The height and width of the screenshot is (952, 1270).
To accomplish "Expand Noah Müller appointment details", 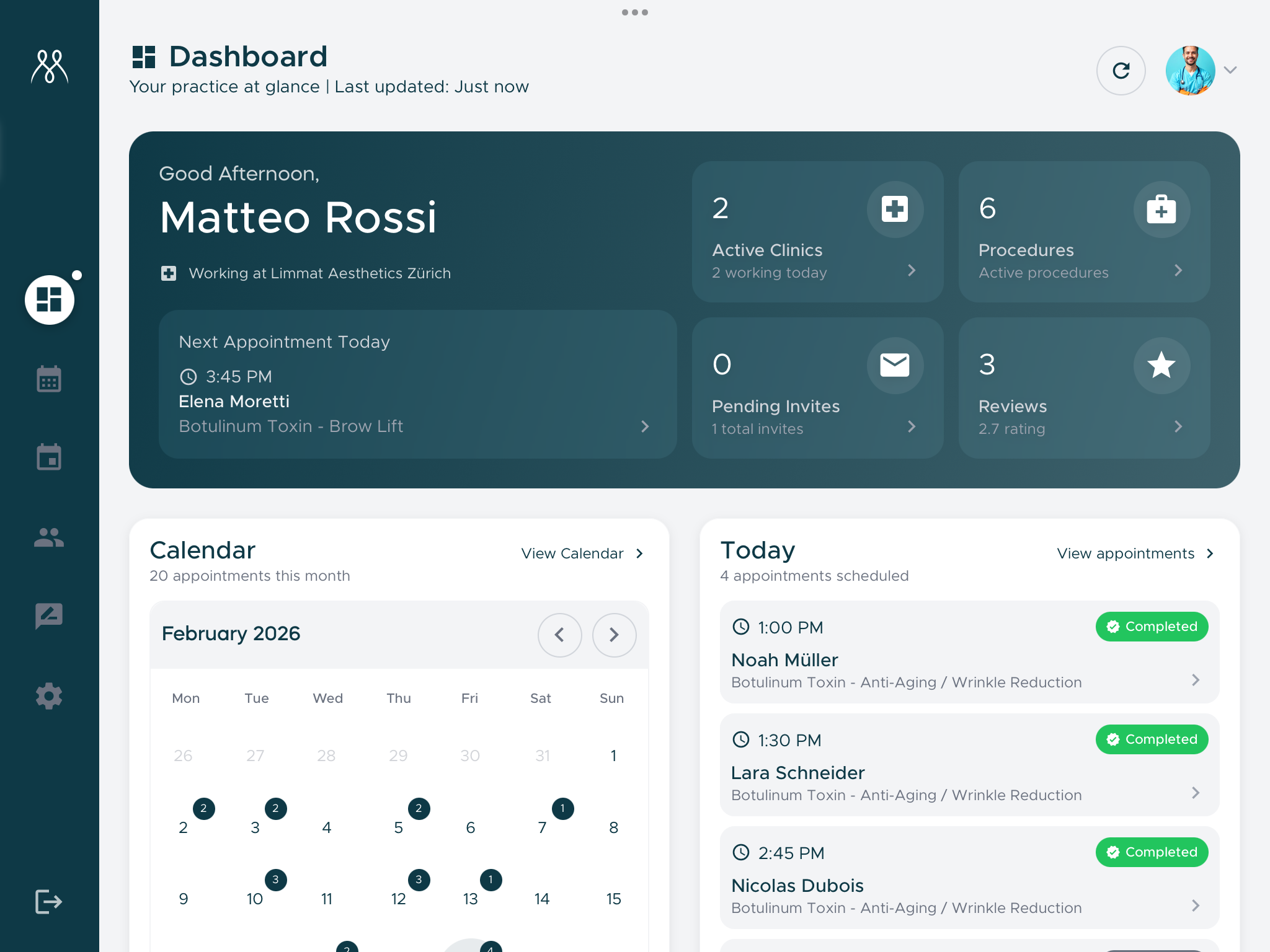I will click(x=1196, y=680).
